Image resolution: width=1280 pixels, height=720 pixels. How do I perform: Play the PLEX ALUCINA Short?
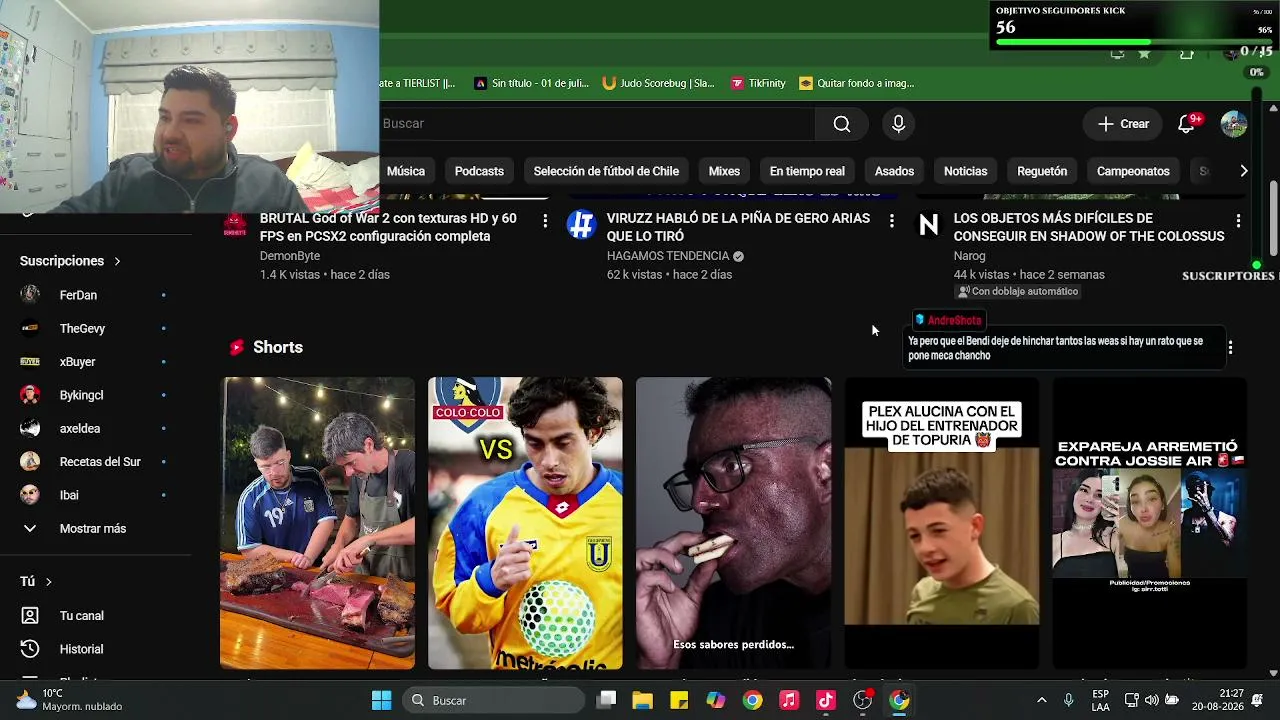[941, 523]
